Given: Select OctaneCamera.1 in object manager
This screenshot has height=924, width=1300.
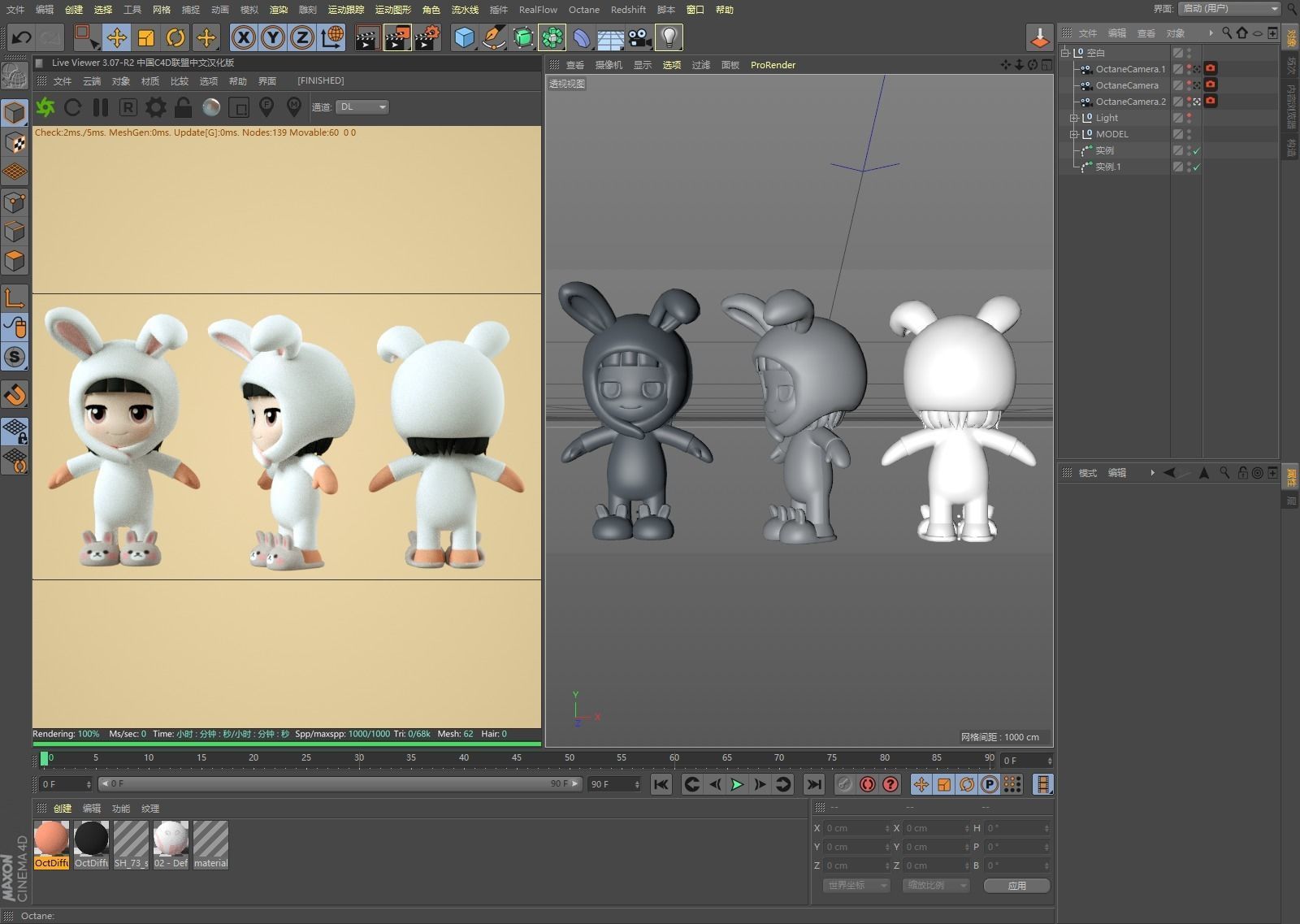Looking at the screenshot, I should point(1130,69).
